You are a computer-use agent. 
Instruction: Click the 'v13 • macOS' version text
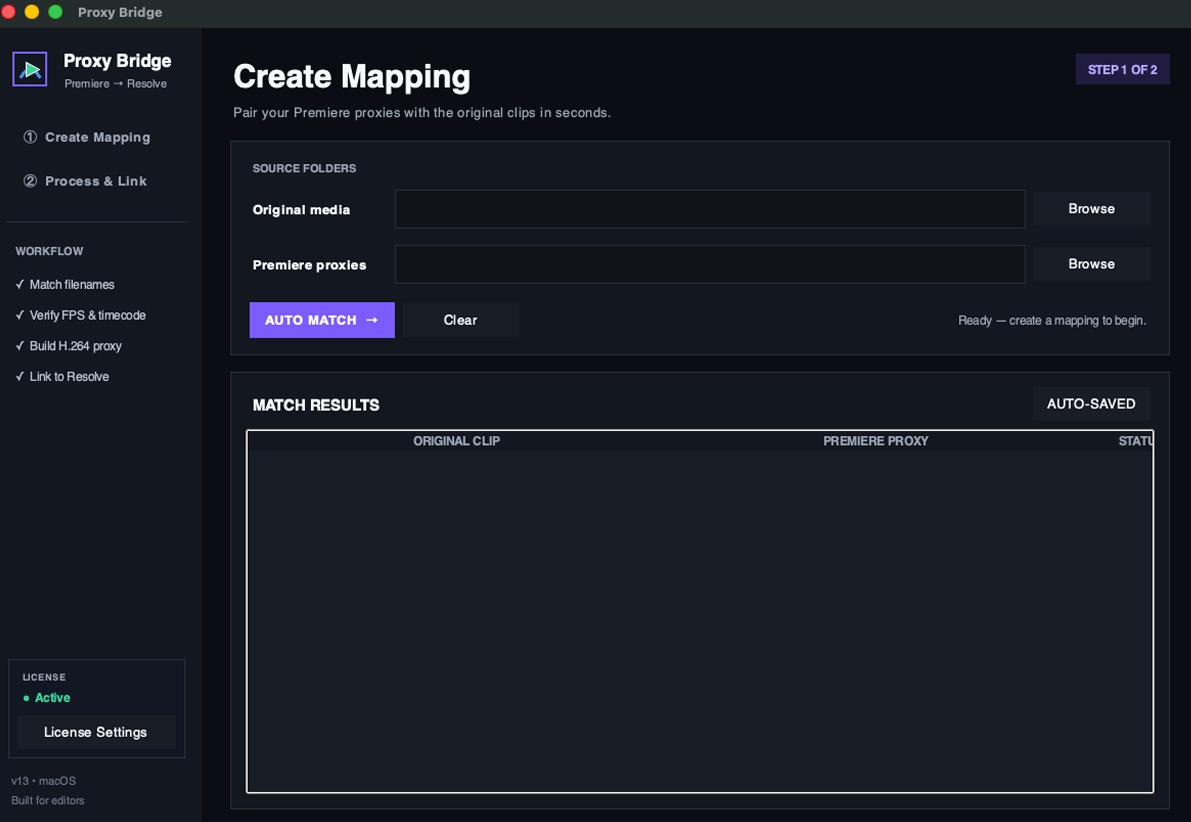(43, 781)
